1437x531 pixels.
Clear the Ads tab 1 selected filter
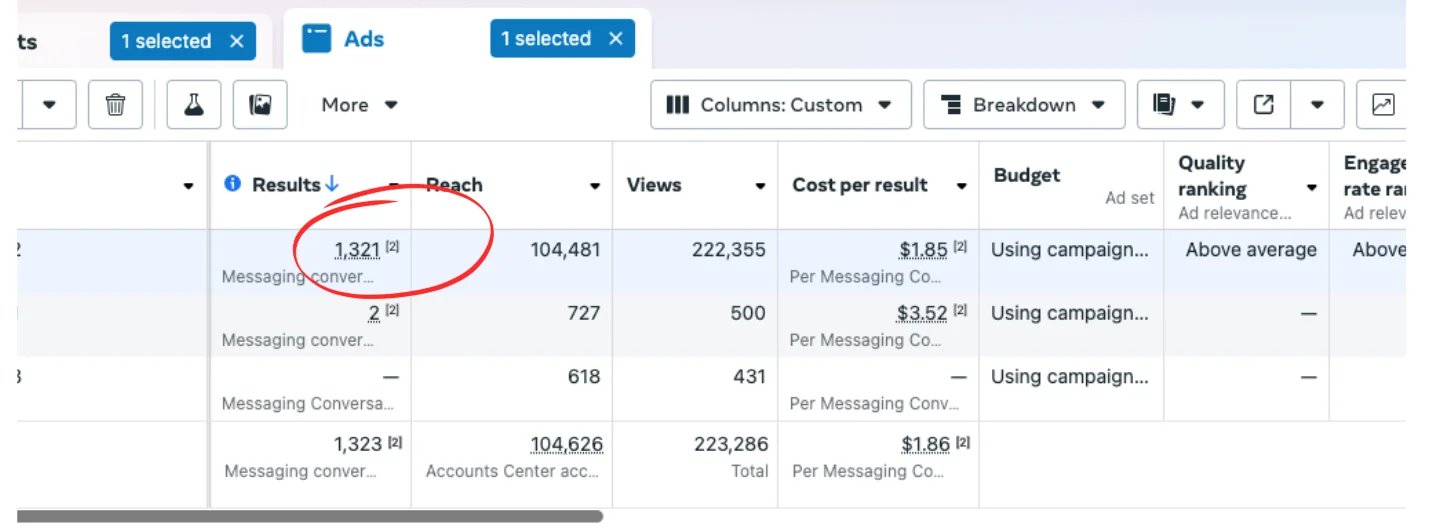[x=616, y=38]
